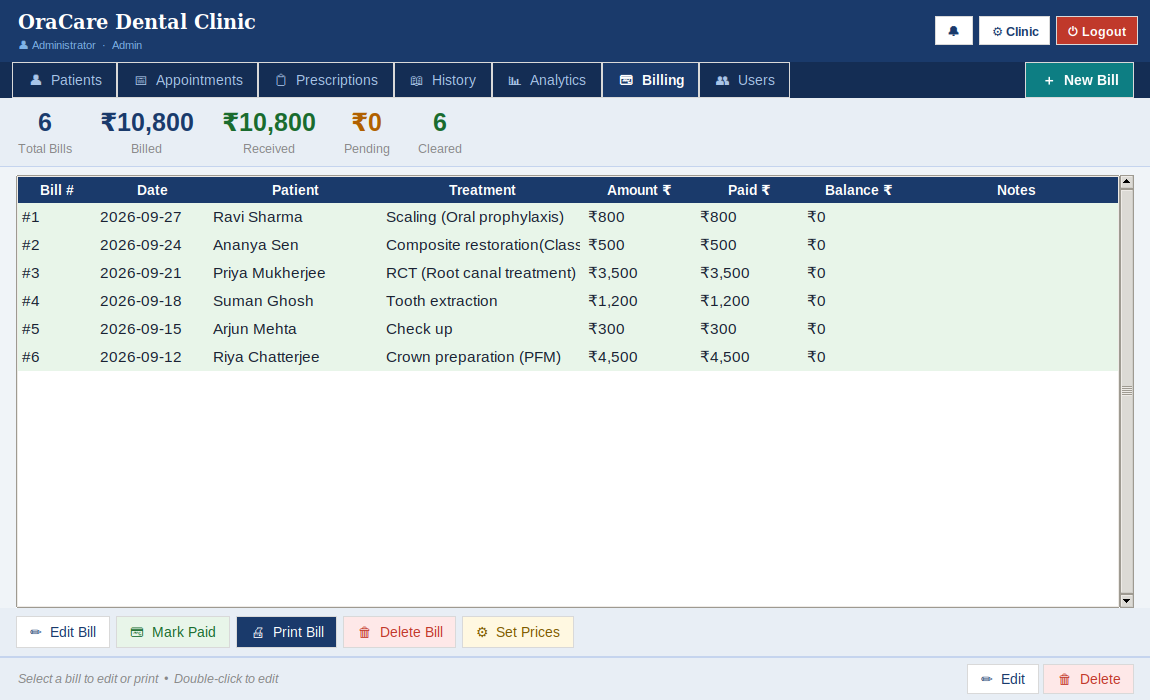Create a New Bill

[1079, 80]
